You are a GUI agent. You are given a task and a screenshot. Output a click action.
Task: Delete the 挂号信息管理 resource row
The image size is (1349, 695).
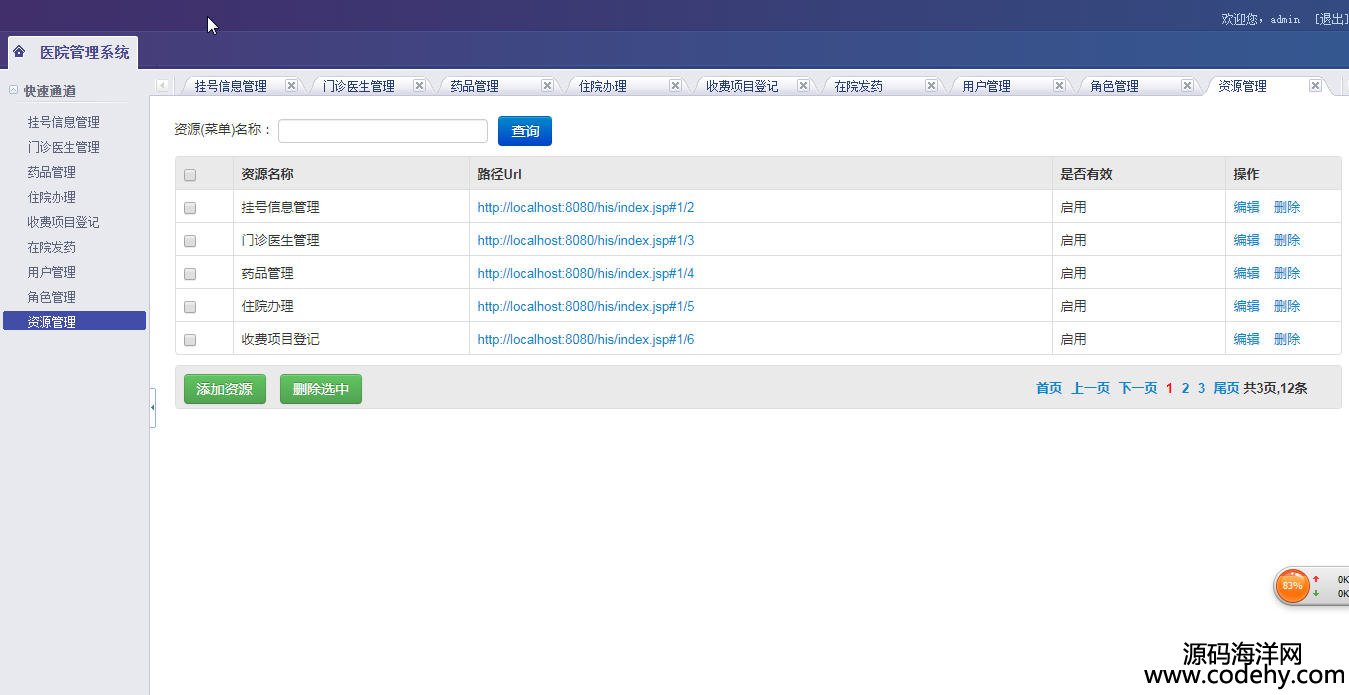[1287, 207]
